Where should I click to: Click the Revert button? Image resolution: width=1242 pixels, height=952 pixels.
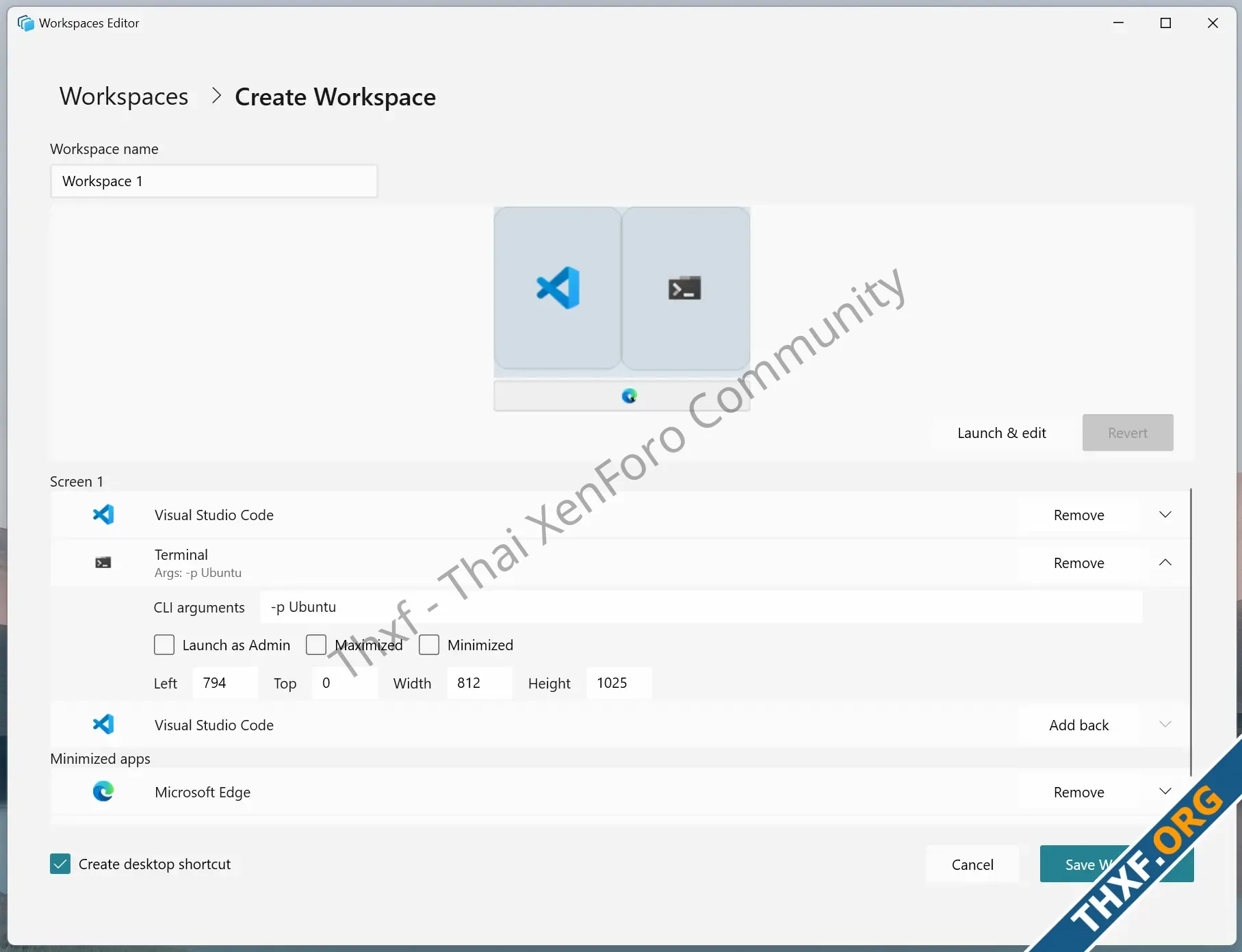click(1128, 433)
